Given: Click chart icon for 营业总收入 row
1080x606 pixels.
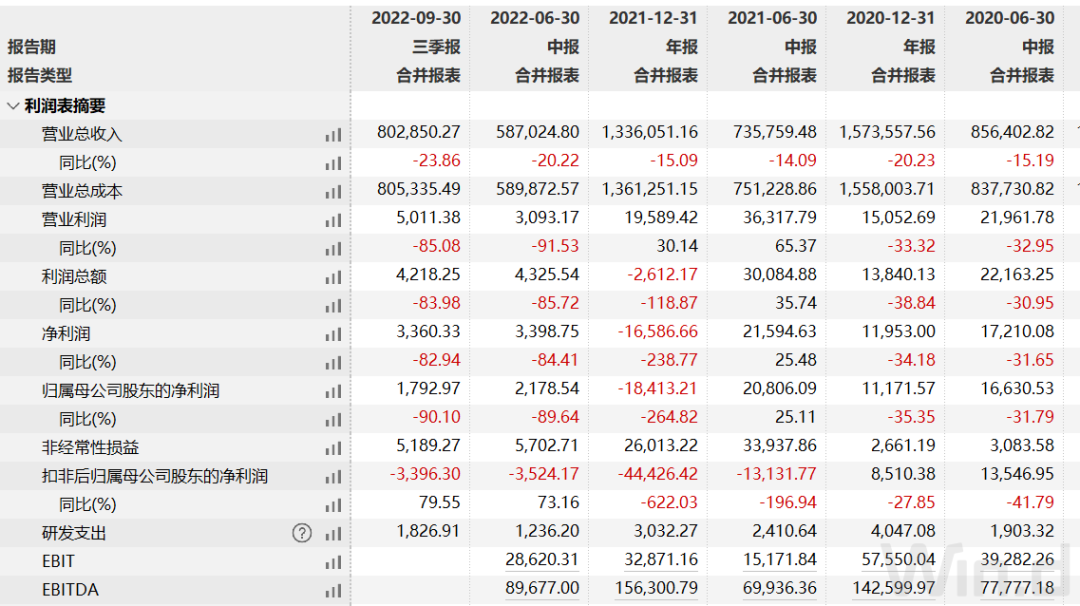Looking at the screenshot, I should (x=333, y=134).
